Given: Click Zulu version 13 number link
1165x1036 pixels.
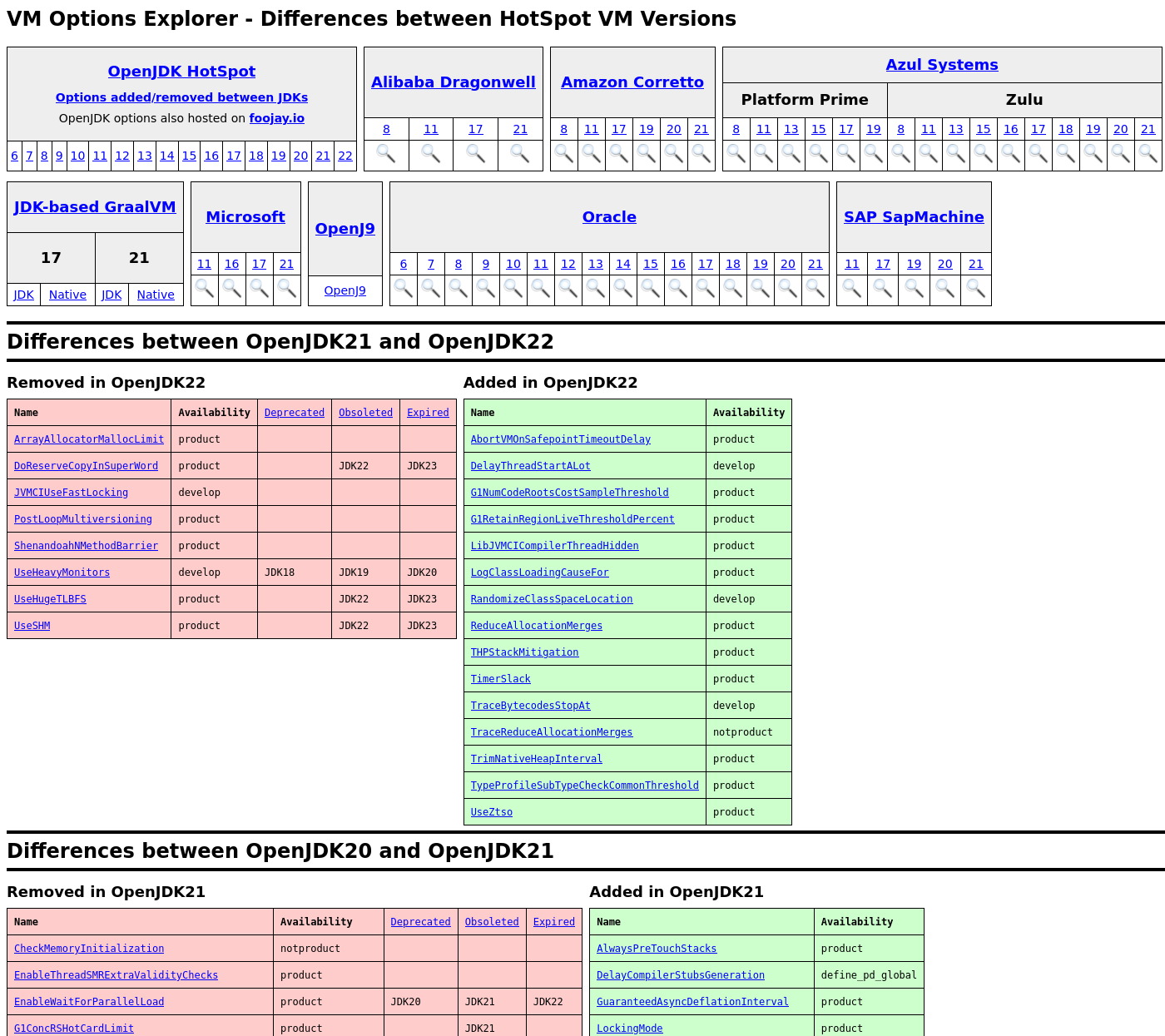Looking at the screenshot, I should (x=956, y=129).
